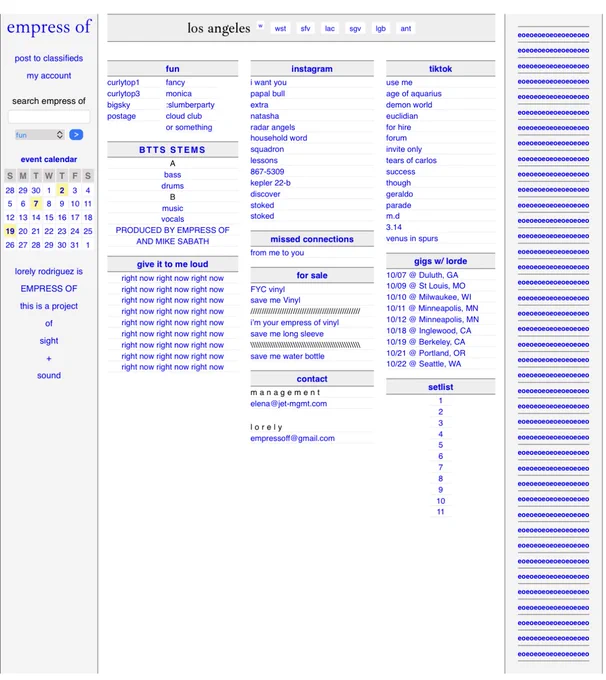
Task: Open the 'tears of carlos' link
Action: [411, 160]
